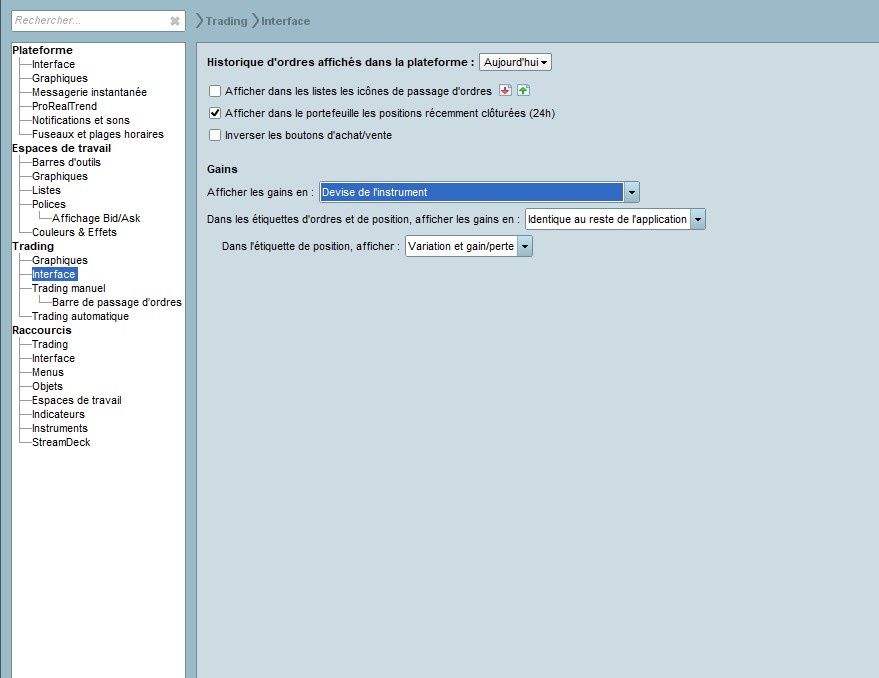Select Espaces de travail category heading
Image resolution: width=879 pixels, height=678 pixels.
[62, 148]
